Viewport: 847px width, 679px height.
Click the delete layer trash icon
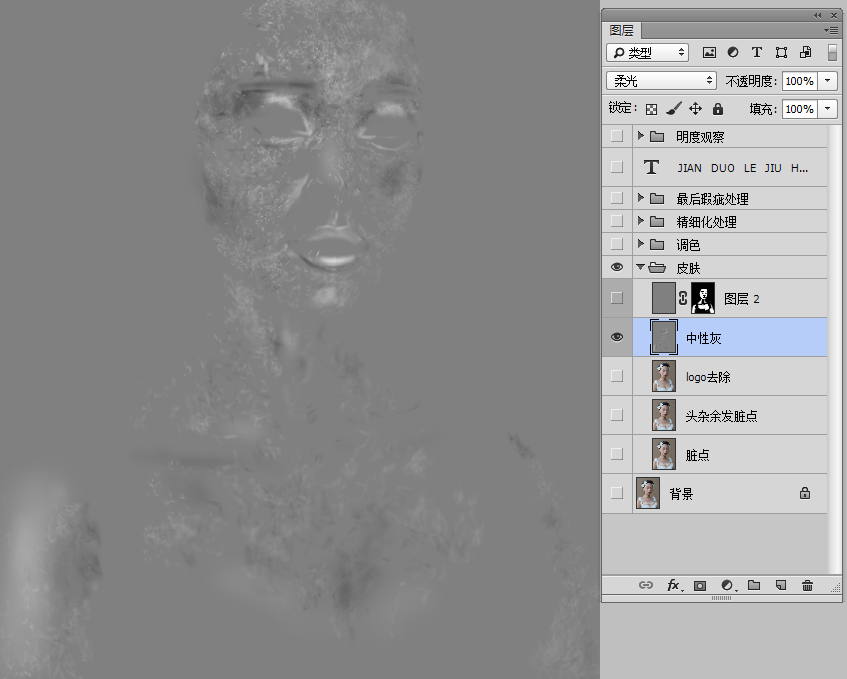[807, 585]
